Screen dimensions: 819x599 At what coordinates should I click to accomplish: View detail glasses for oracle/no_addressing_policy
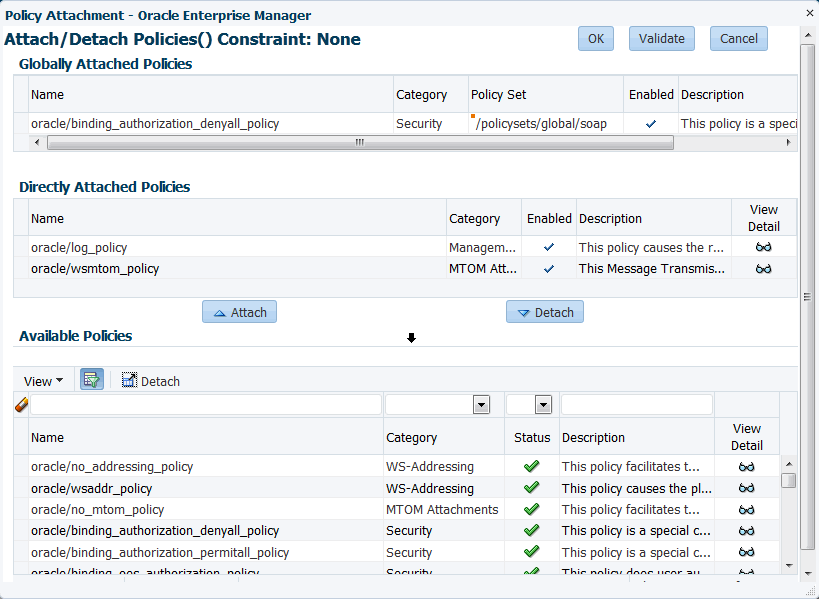click(x=746, y=466)
